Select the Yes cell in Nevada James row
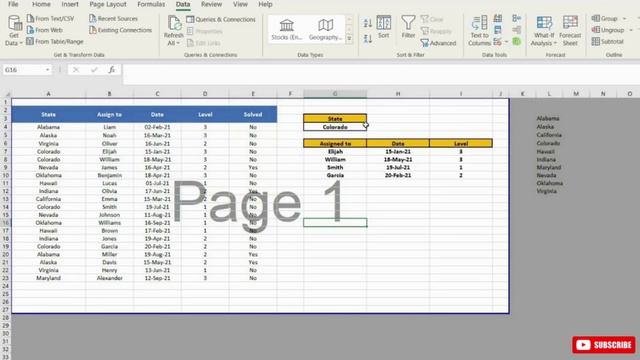The width and height of the screenshot is (640, 360). pos(253,167)
